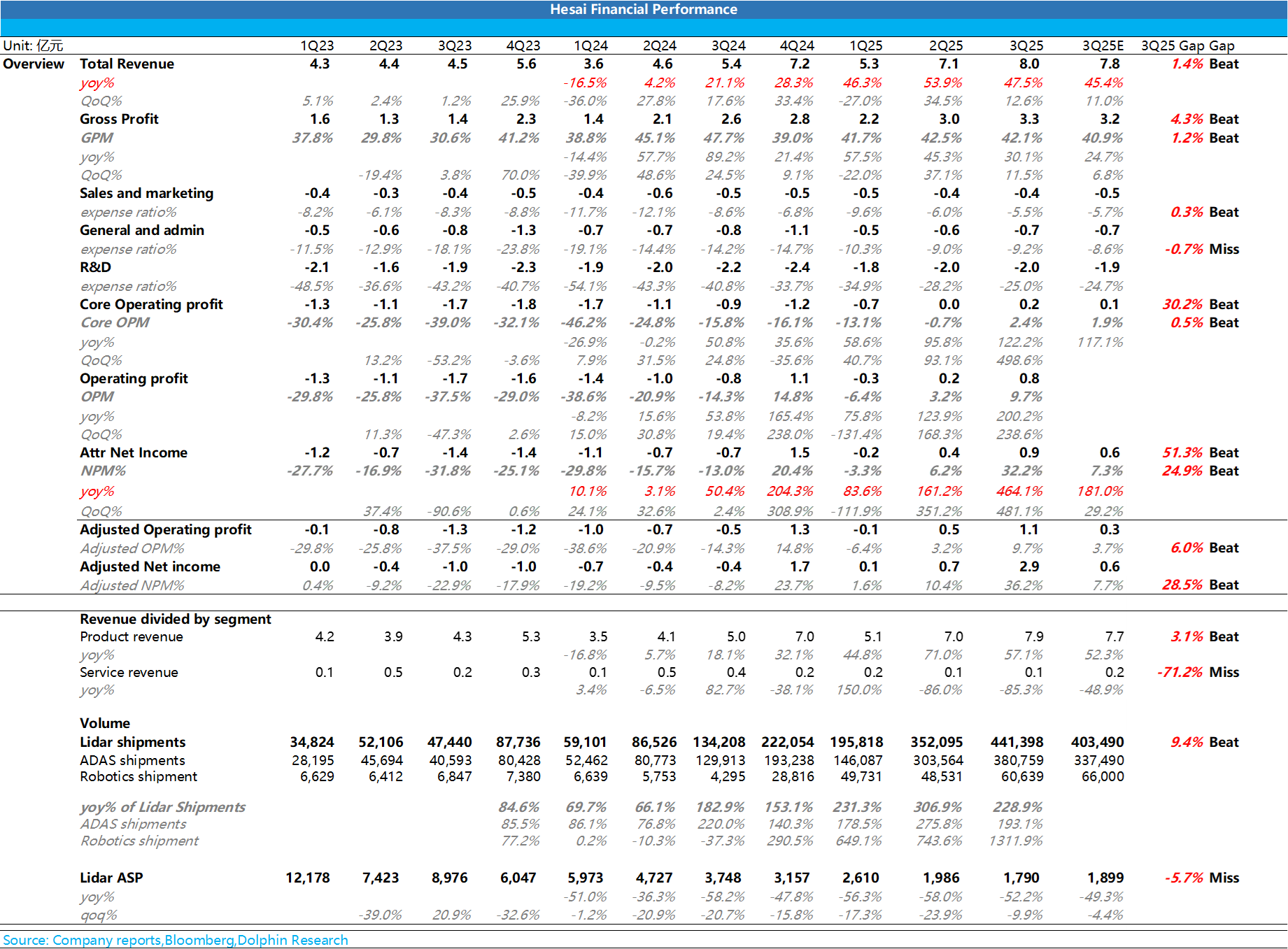Click the 3Q25 Lidar shipments value 441,398

1017,742
